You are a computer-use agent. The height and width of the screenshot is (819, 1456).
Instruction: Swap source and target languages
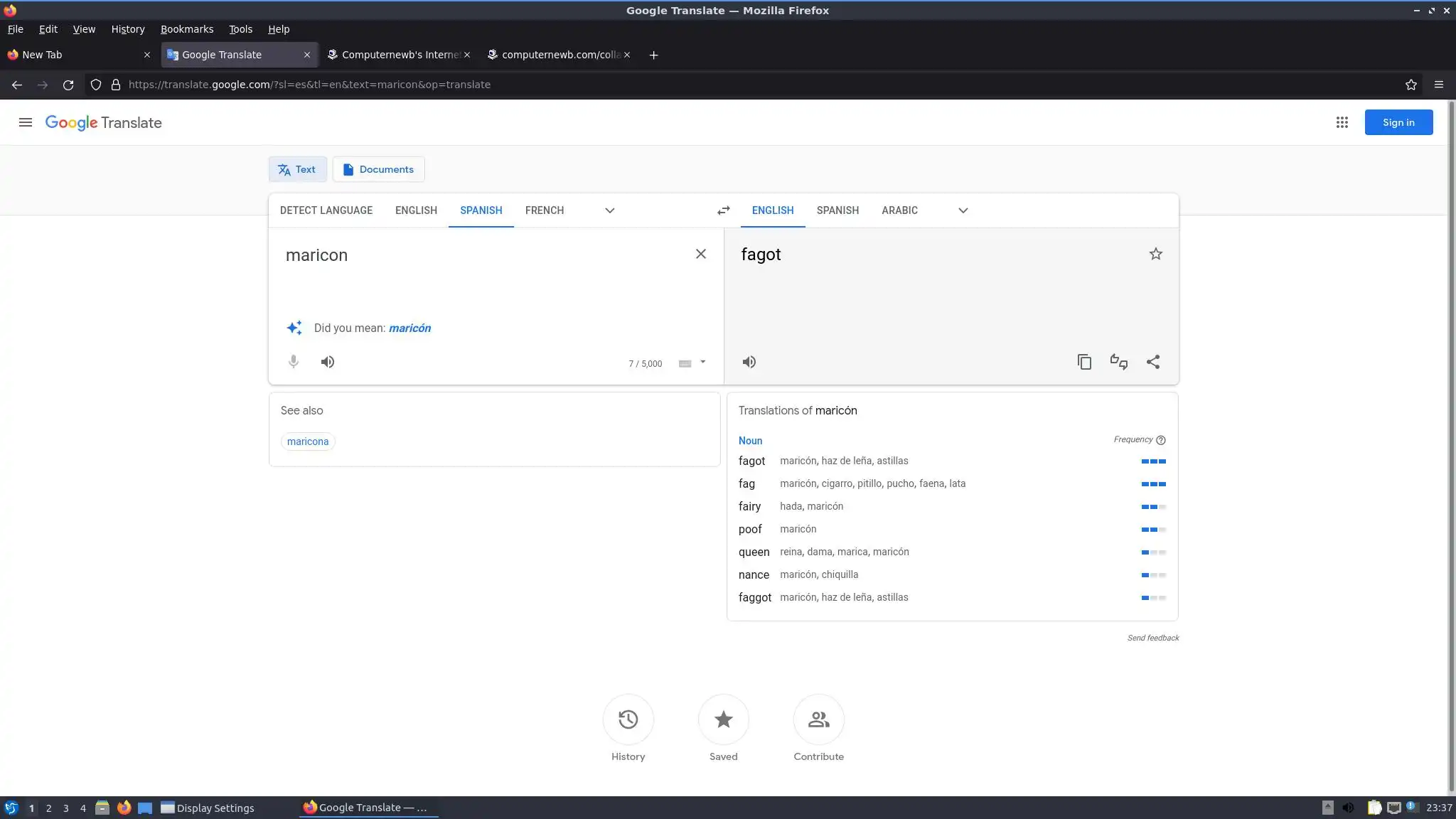723,210
